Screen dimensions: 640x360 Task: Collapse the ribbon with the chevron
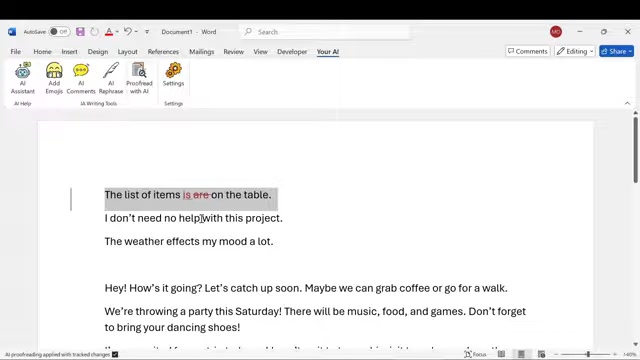tap(627, 103)
